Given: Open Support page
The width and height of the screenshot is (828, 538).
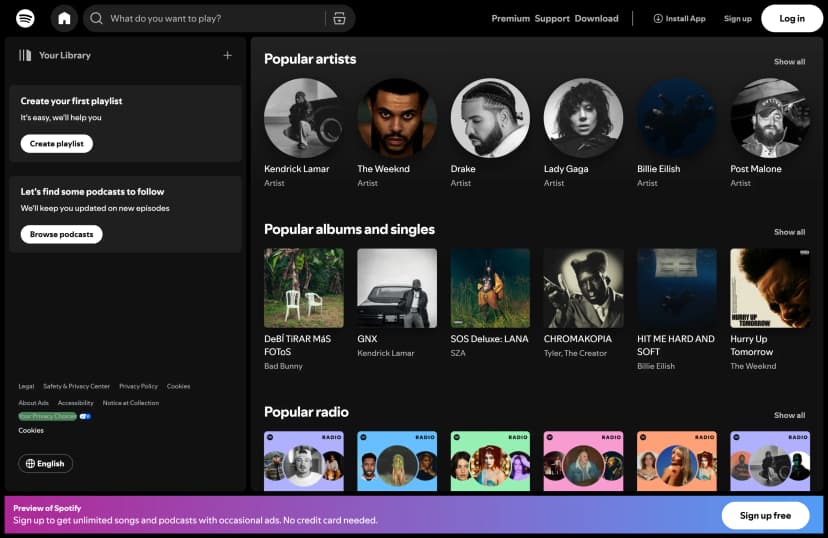Looking at the screenshot, I should [x=552, y=18].
